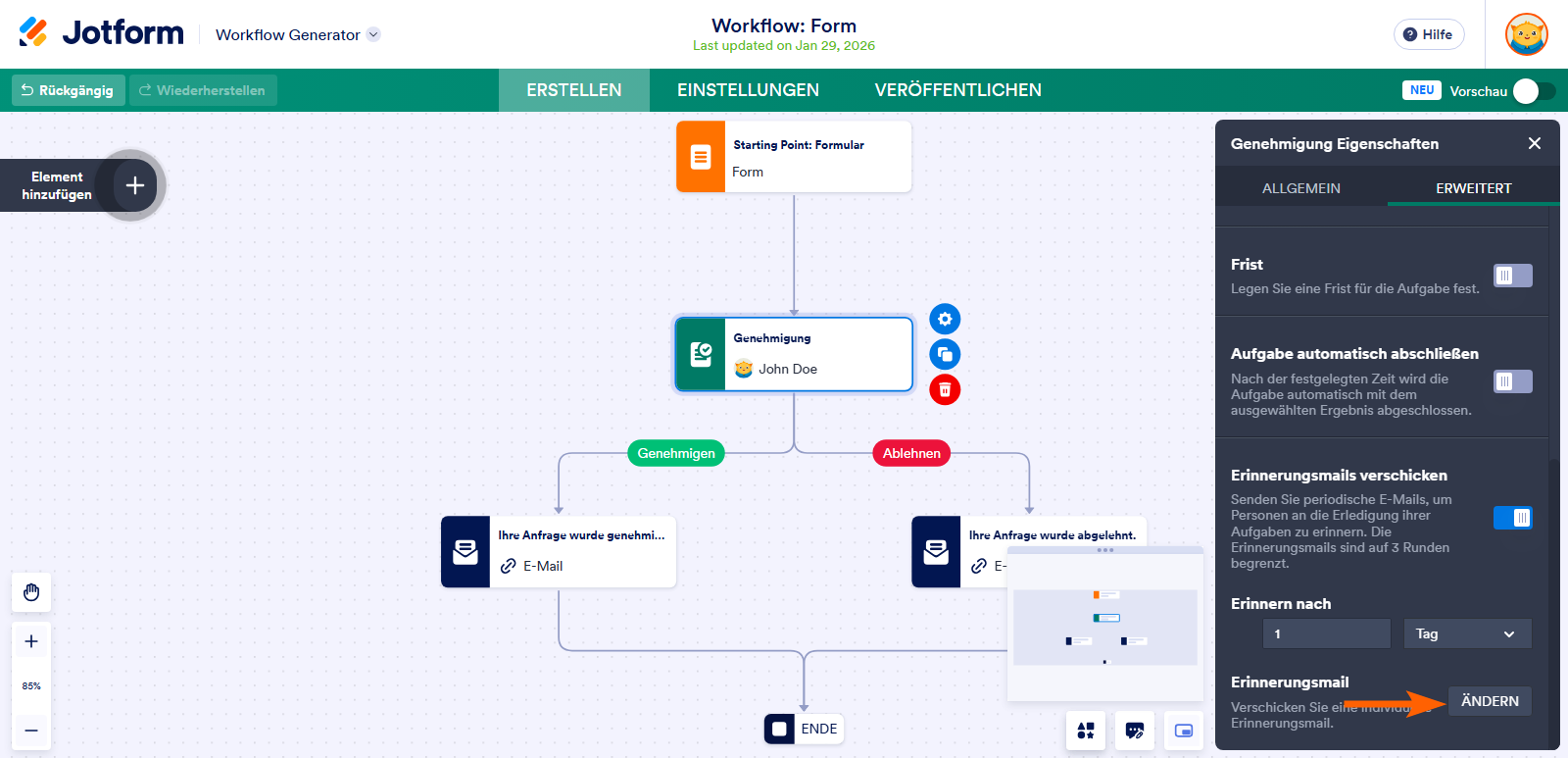
Task: Toggle the minimap display icon
Action: tap(1184, 731)
